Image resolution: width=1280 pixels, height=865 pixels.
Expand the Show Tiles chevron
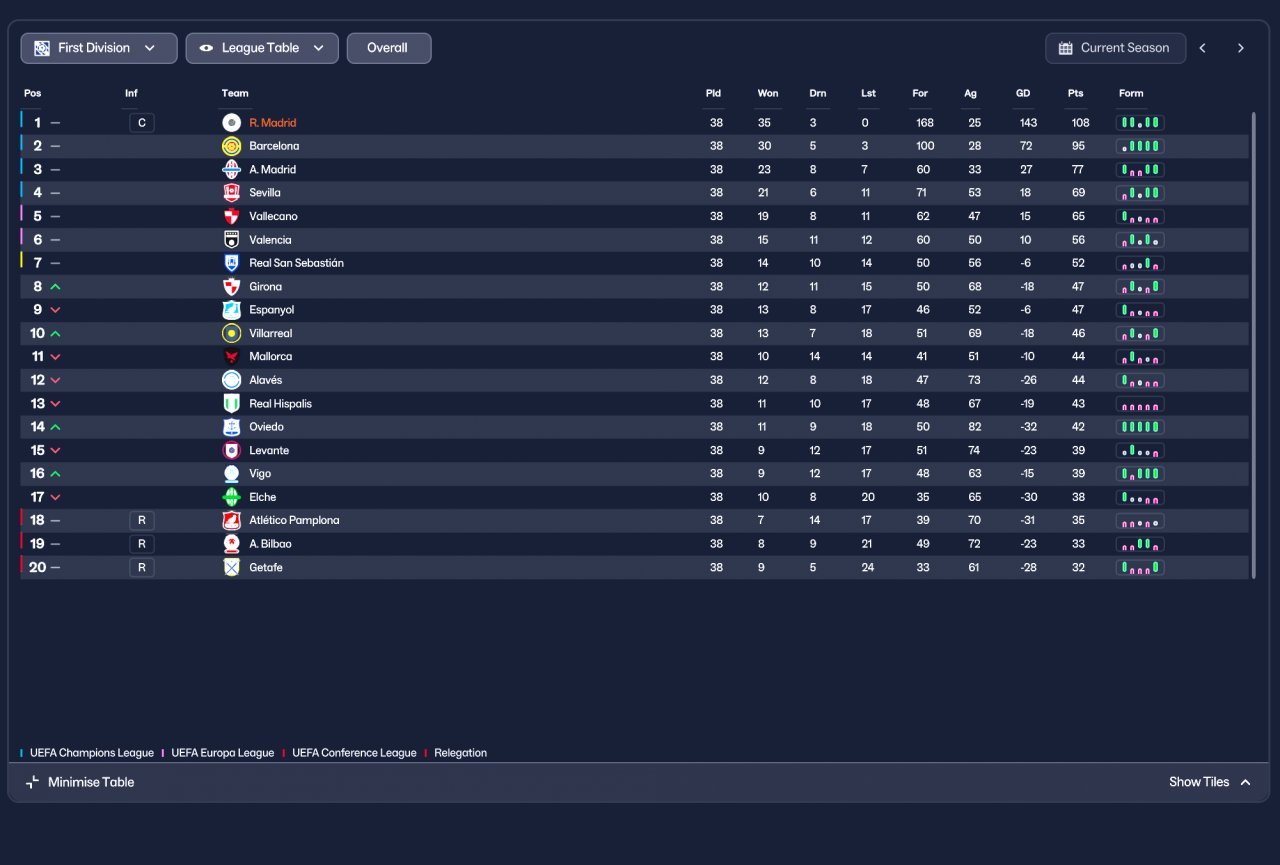coord(1245,782)
